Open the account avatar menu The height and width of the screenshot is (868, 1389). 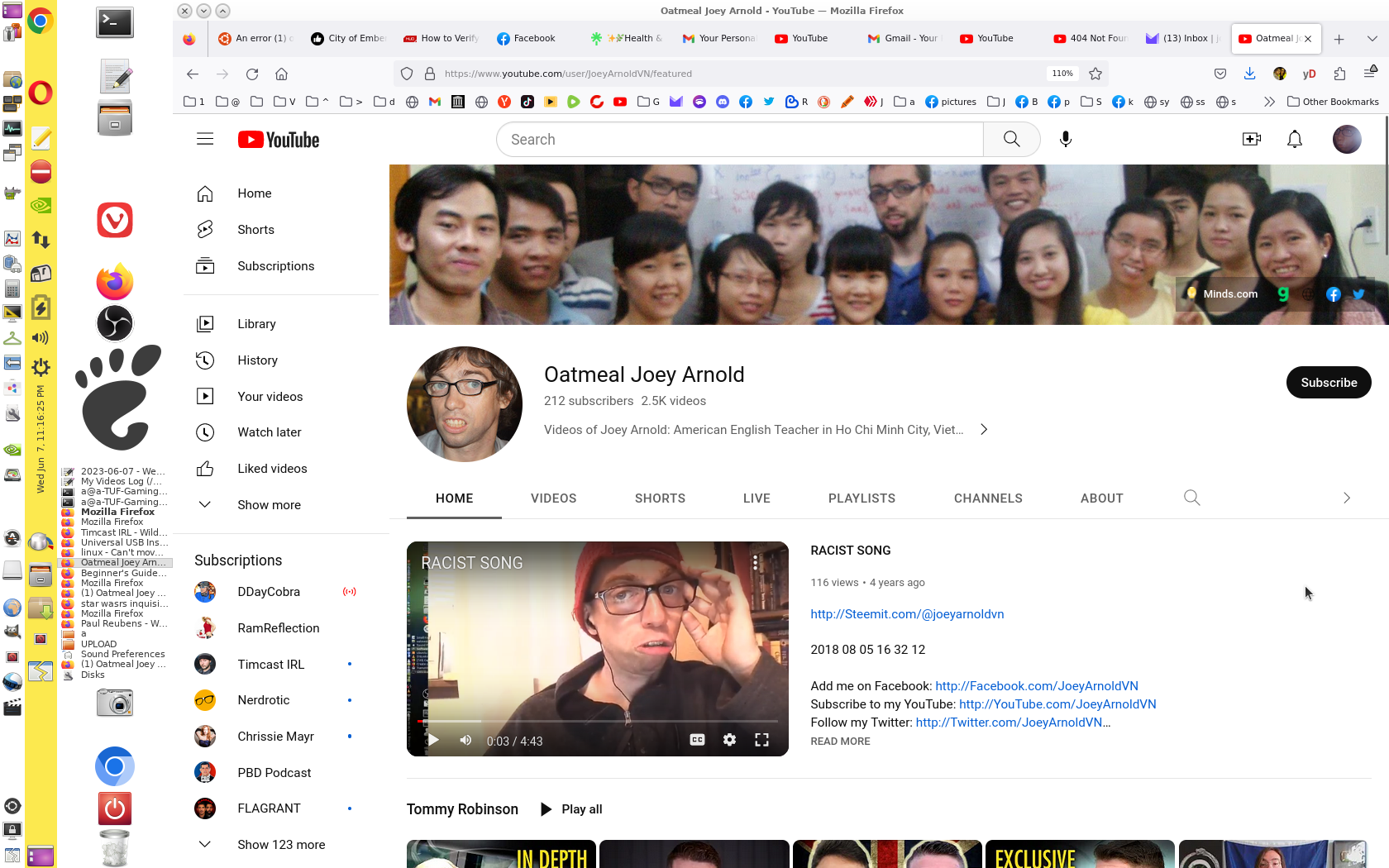click(x=1347, y=139)
